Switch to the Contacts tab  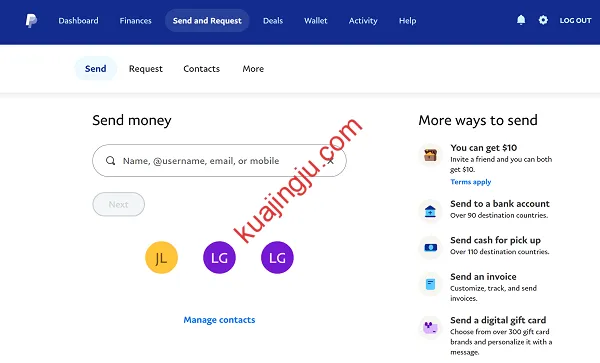click(x=202, y=69)
